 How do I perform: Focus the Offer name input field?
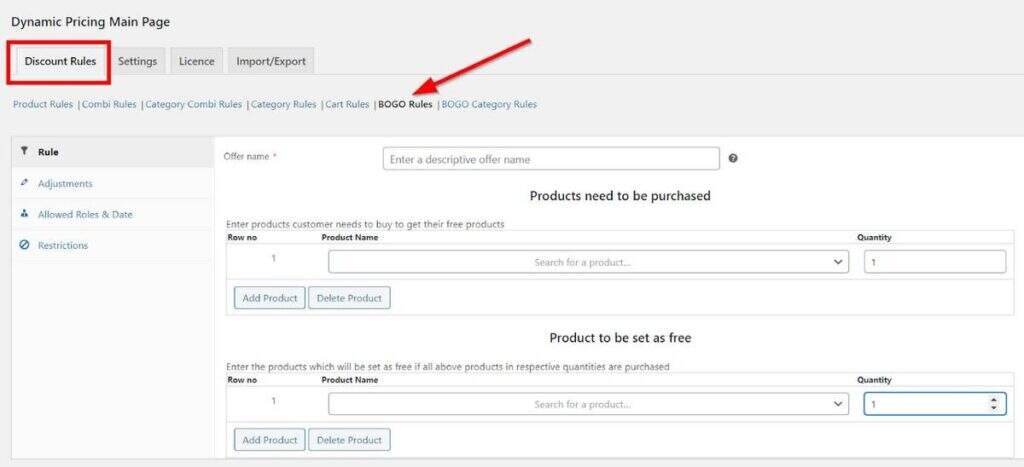(550, 159)
